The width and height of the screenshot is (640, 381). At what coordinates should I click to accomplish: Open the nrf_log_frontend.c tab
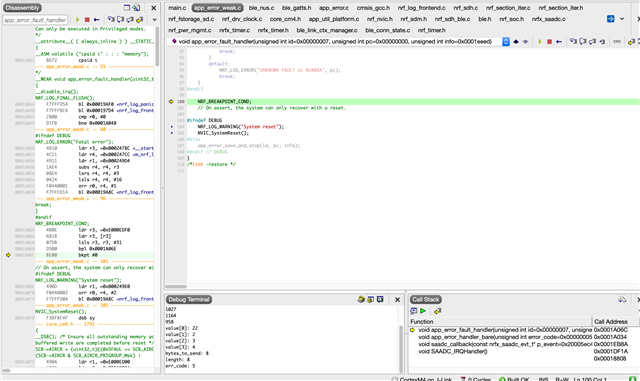[x=422, y=8]
